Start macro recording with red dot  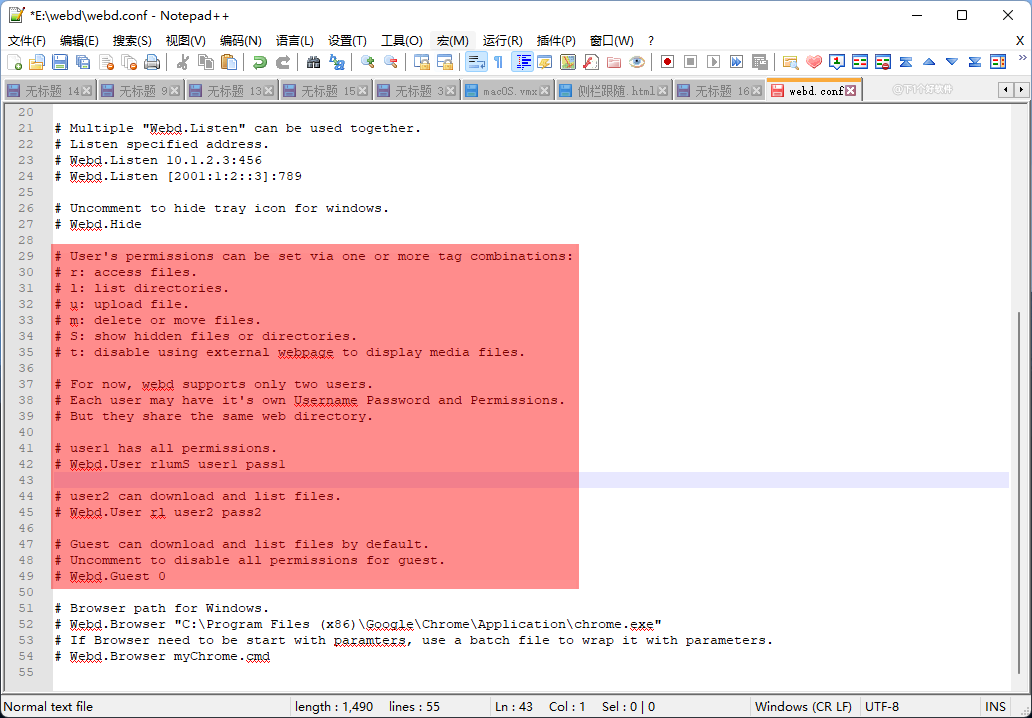click(x=667, y=63)
